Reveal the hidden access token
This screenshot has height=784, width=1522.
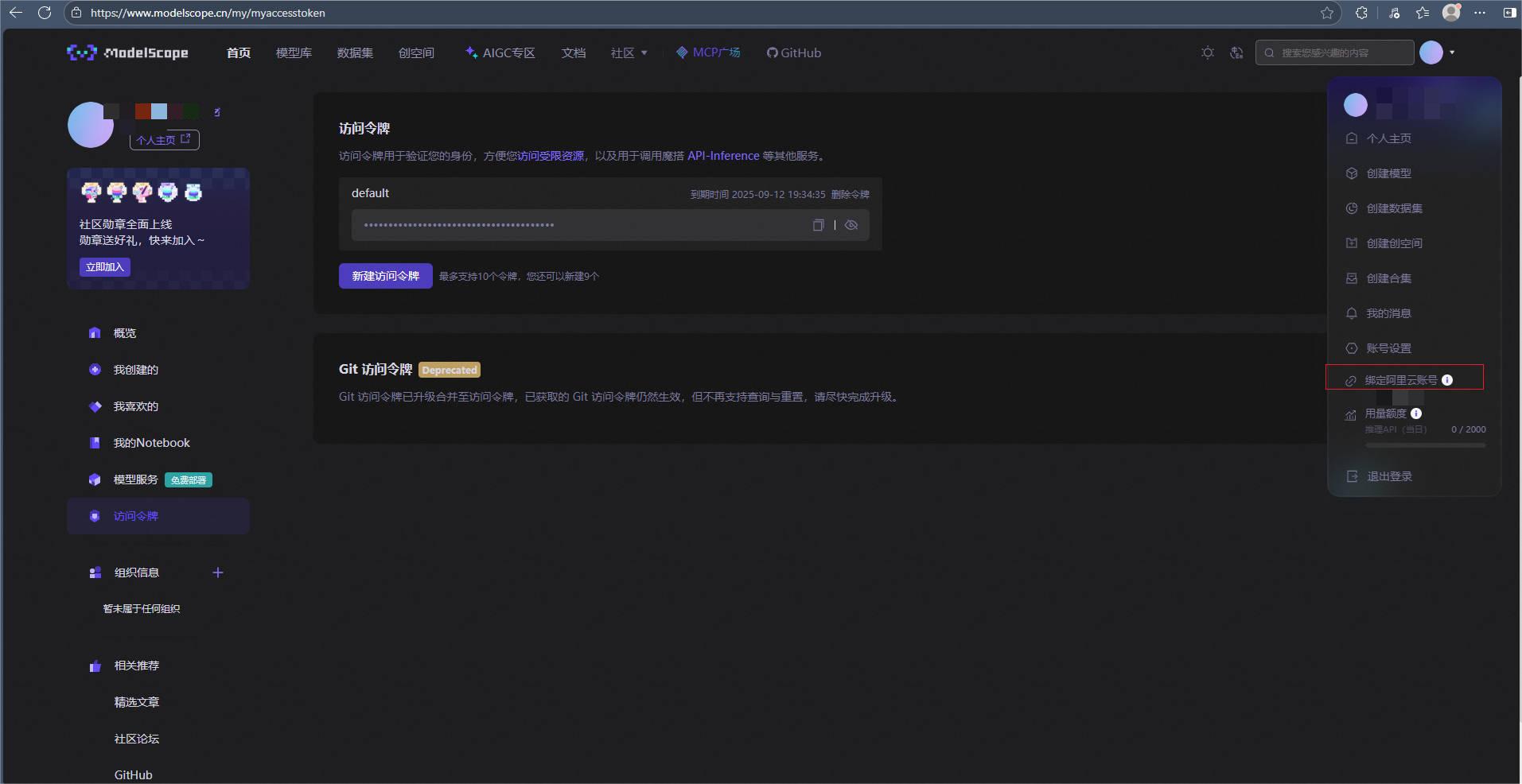click(x=851, y=225)
